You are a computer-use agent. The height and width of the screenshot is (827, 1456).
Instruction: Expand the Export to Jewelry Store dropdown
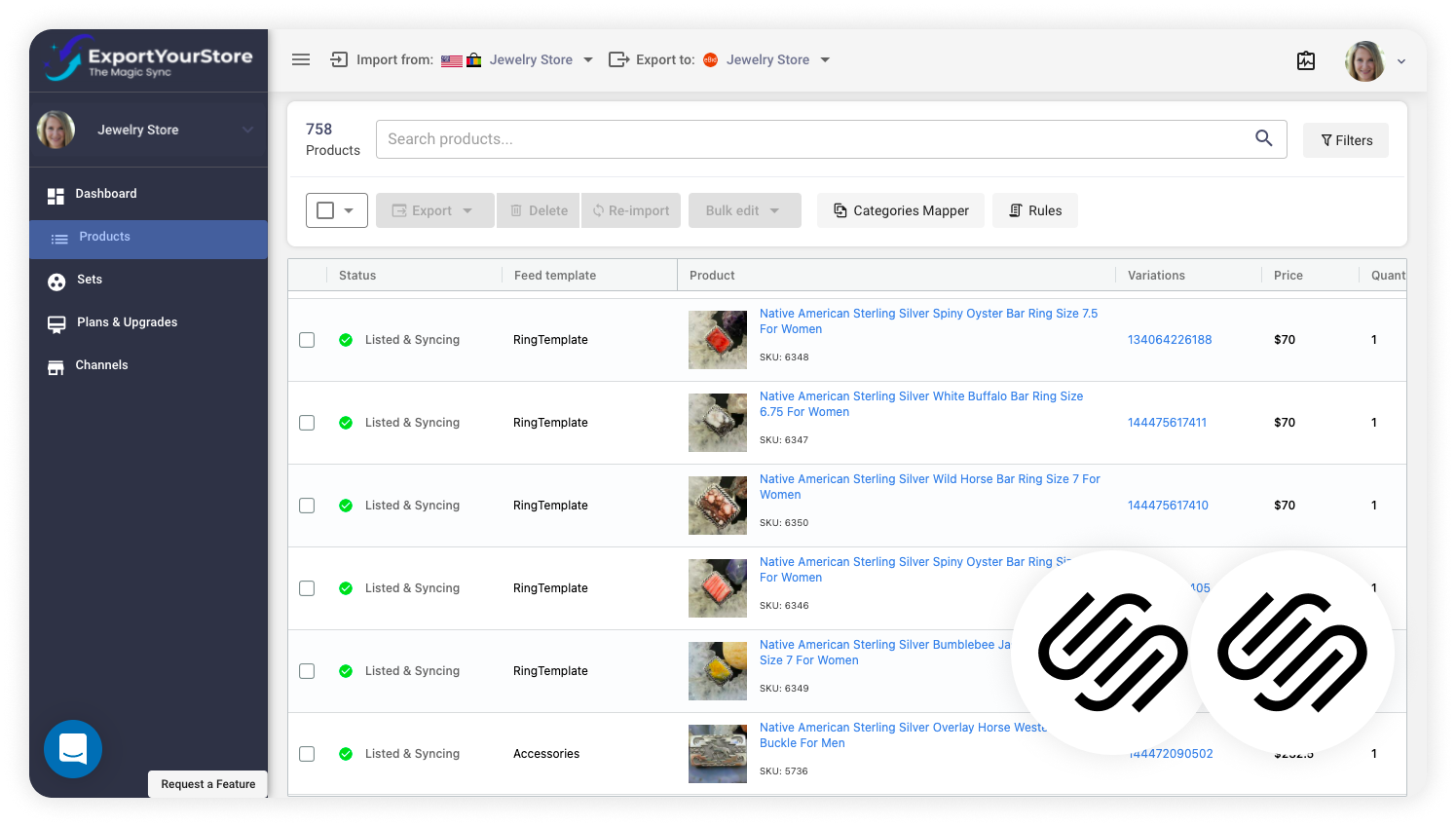click(x=825, y=59)
